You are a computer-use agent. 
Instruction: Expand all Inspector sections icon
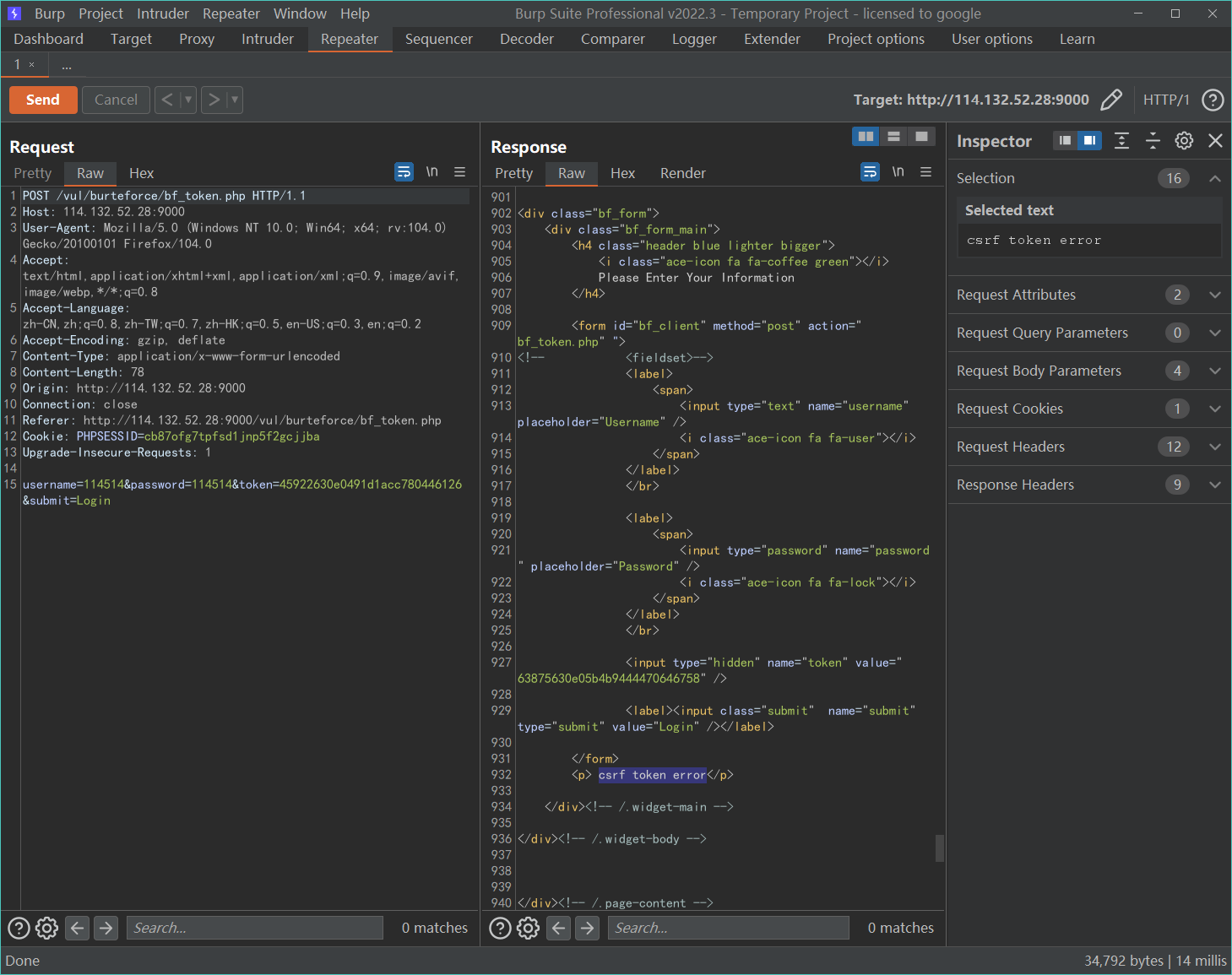click(1121, 140)
